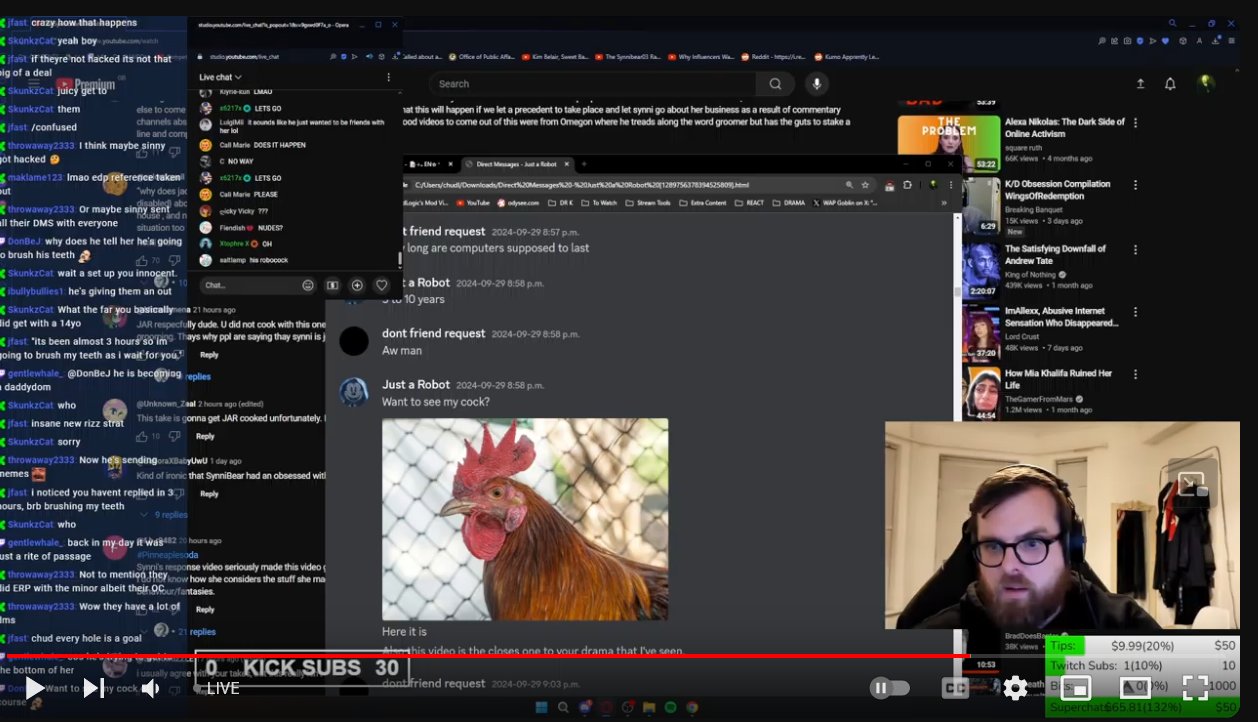
Task: Open the Windows Start button on the taskbar
Action: [541, 708]
